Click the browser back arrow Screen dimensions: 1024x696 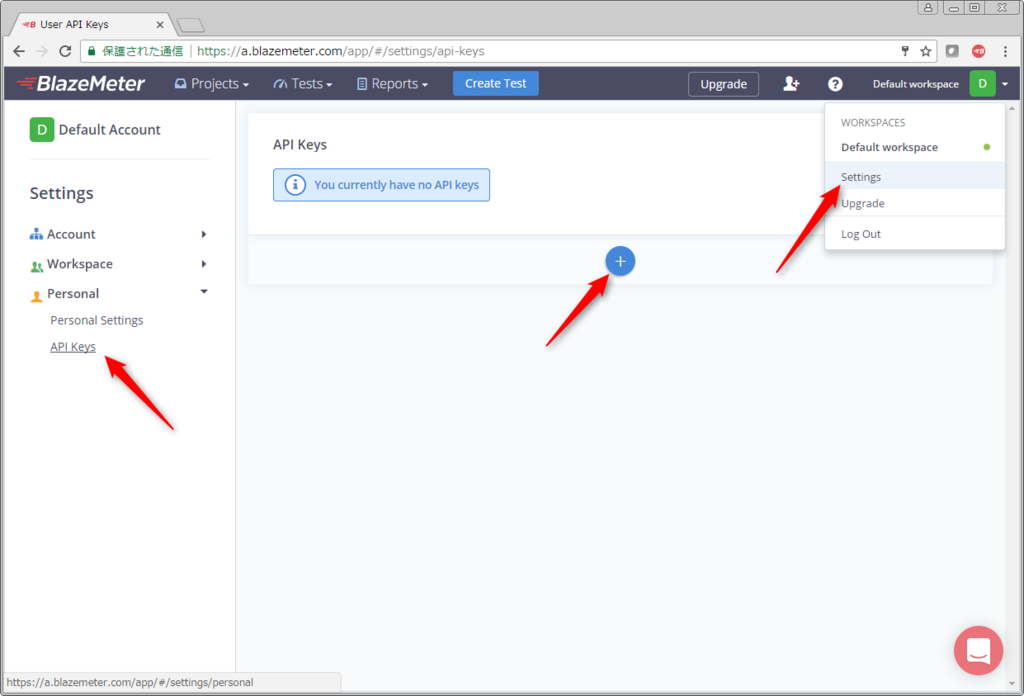(19, 51)
